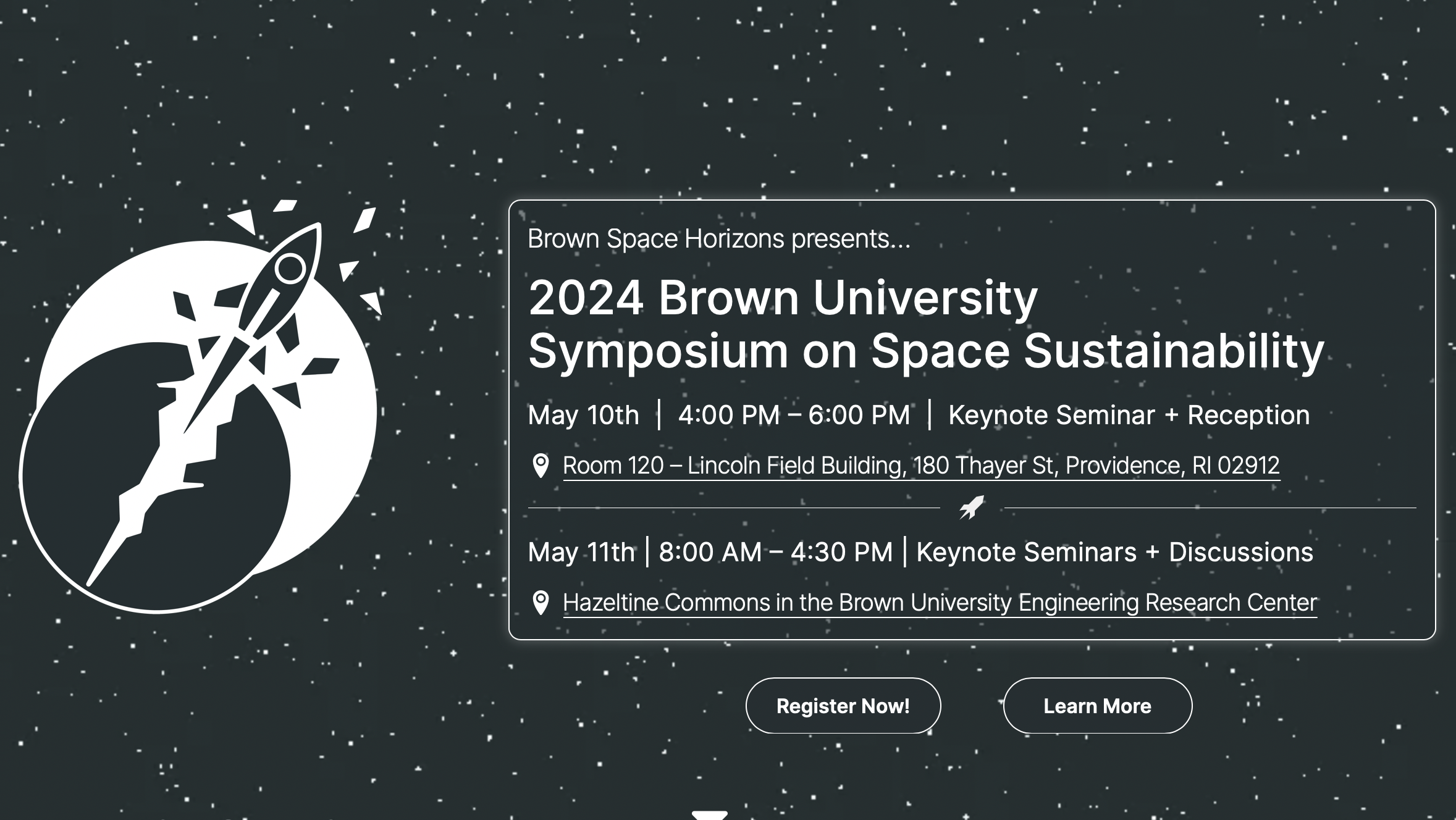
Task: Click the small rocket icon between event days
Action: 972,508
